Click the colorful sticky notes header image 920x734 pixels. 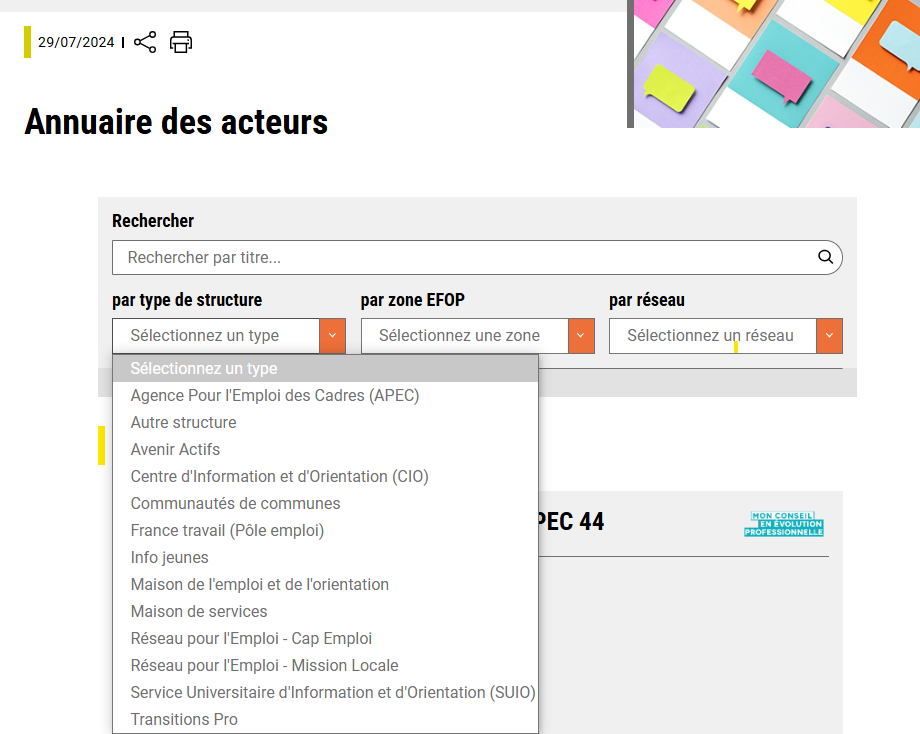(x=777, y=63)
